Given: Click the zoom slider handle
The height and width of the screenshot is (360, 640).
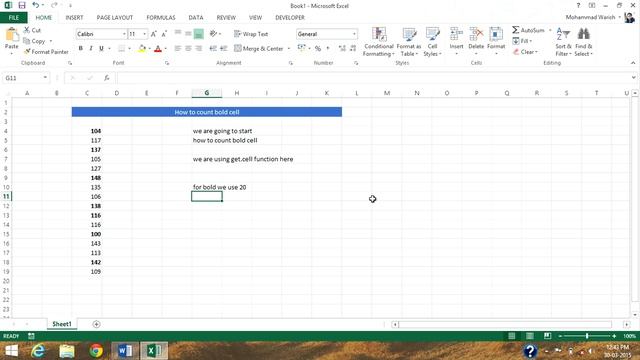Looking at the screenshot, I should pos(587,336).
